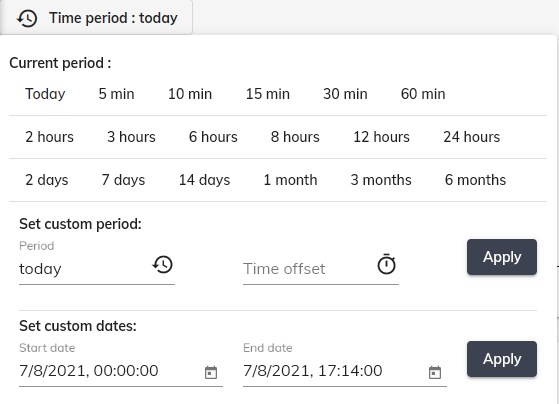Image resolution: width=559 pixels, height=404 pixels.
Task: Choose the 24 hours period
Action: 472,137
